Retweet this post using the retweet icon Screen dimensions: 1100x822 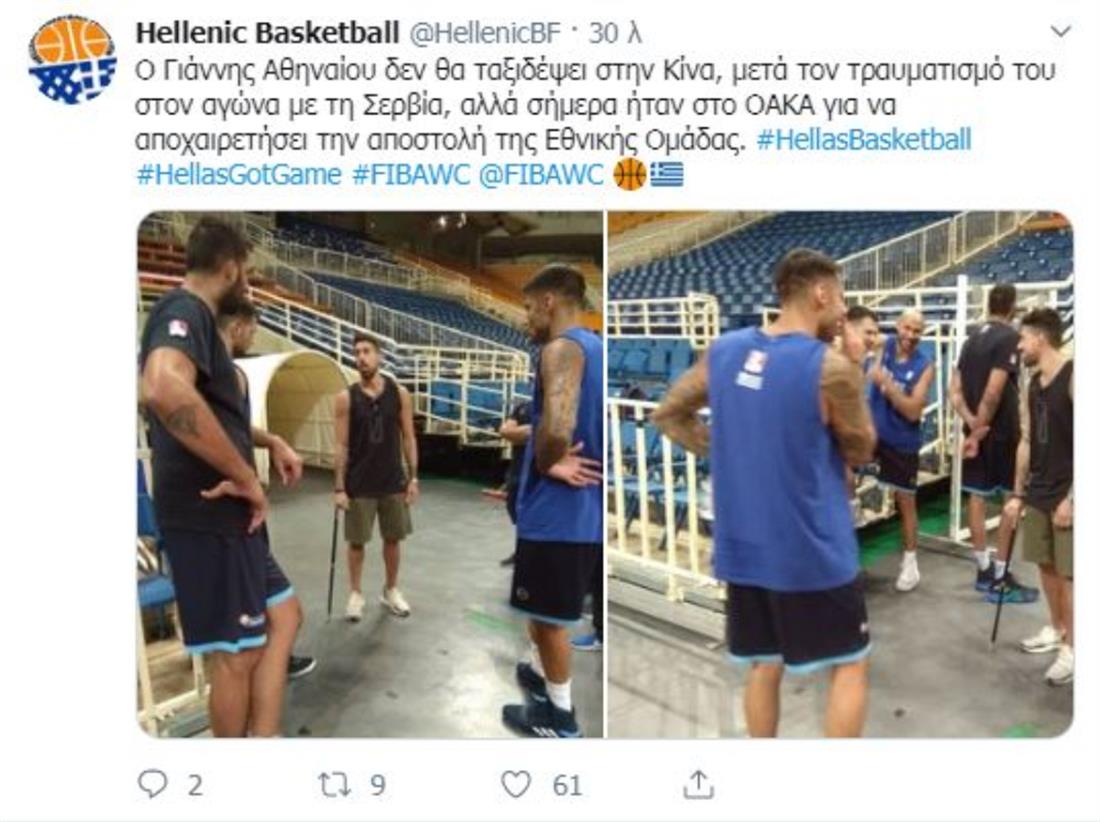point(335,784)
